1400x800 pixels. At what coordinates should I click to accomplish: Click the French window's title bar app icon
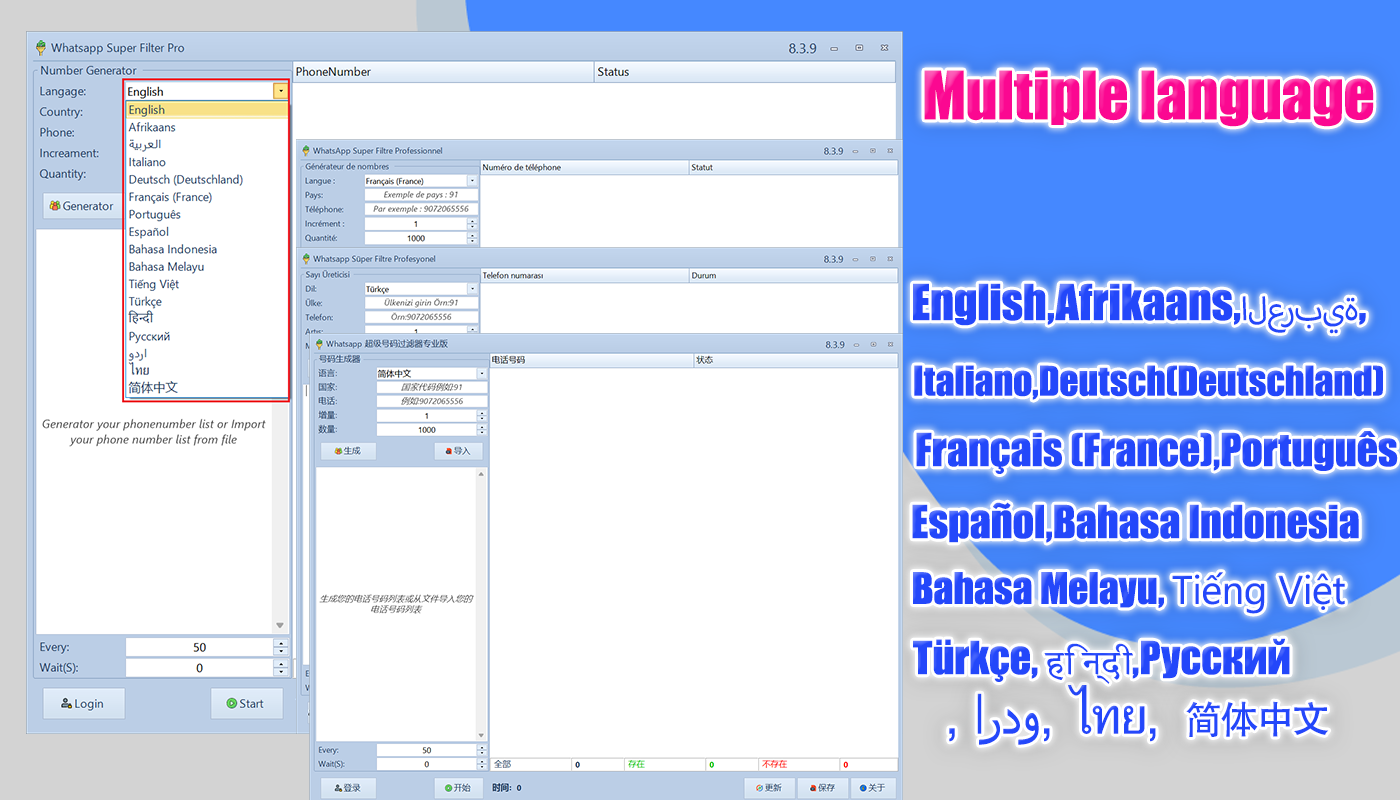[x=306, y=151]
